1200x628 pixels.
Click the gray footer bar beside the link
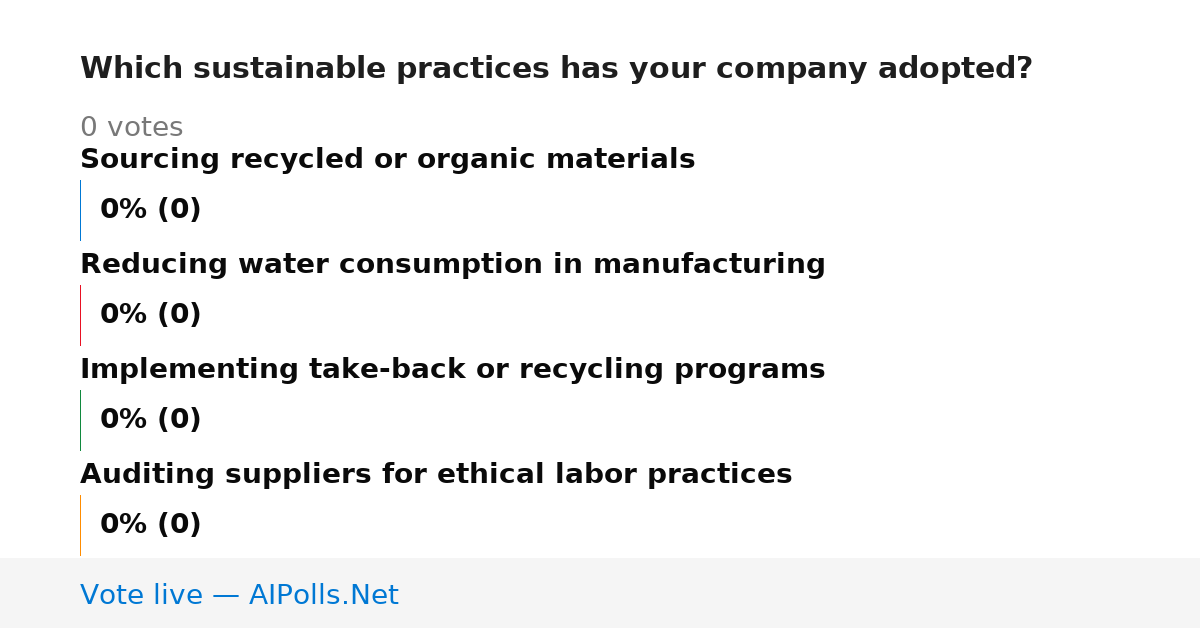coord(800,593)
